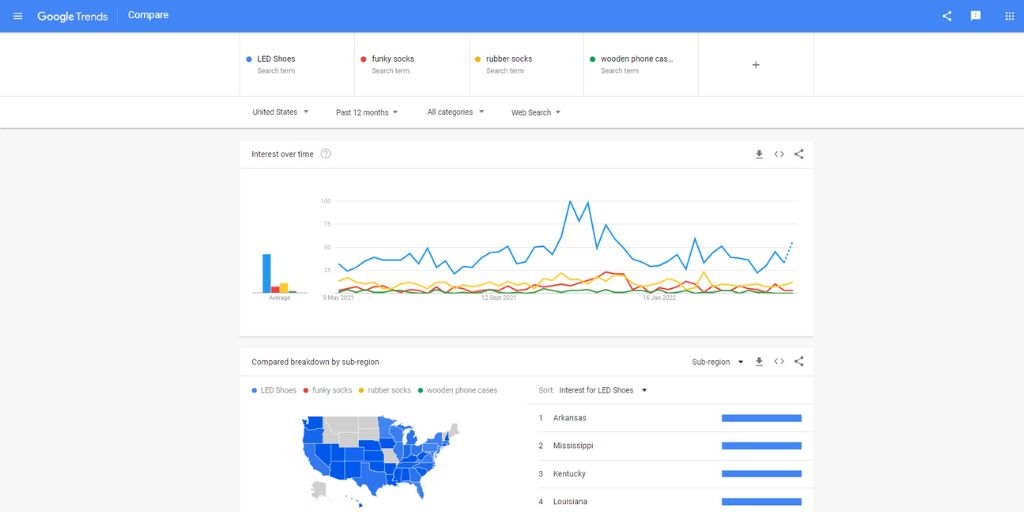The image size is (1024, 512).
Task: Open the Sub-region dropdown
Action: click(x=718, y=362)
